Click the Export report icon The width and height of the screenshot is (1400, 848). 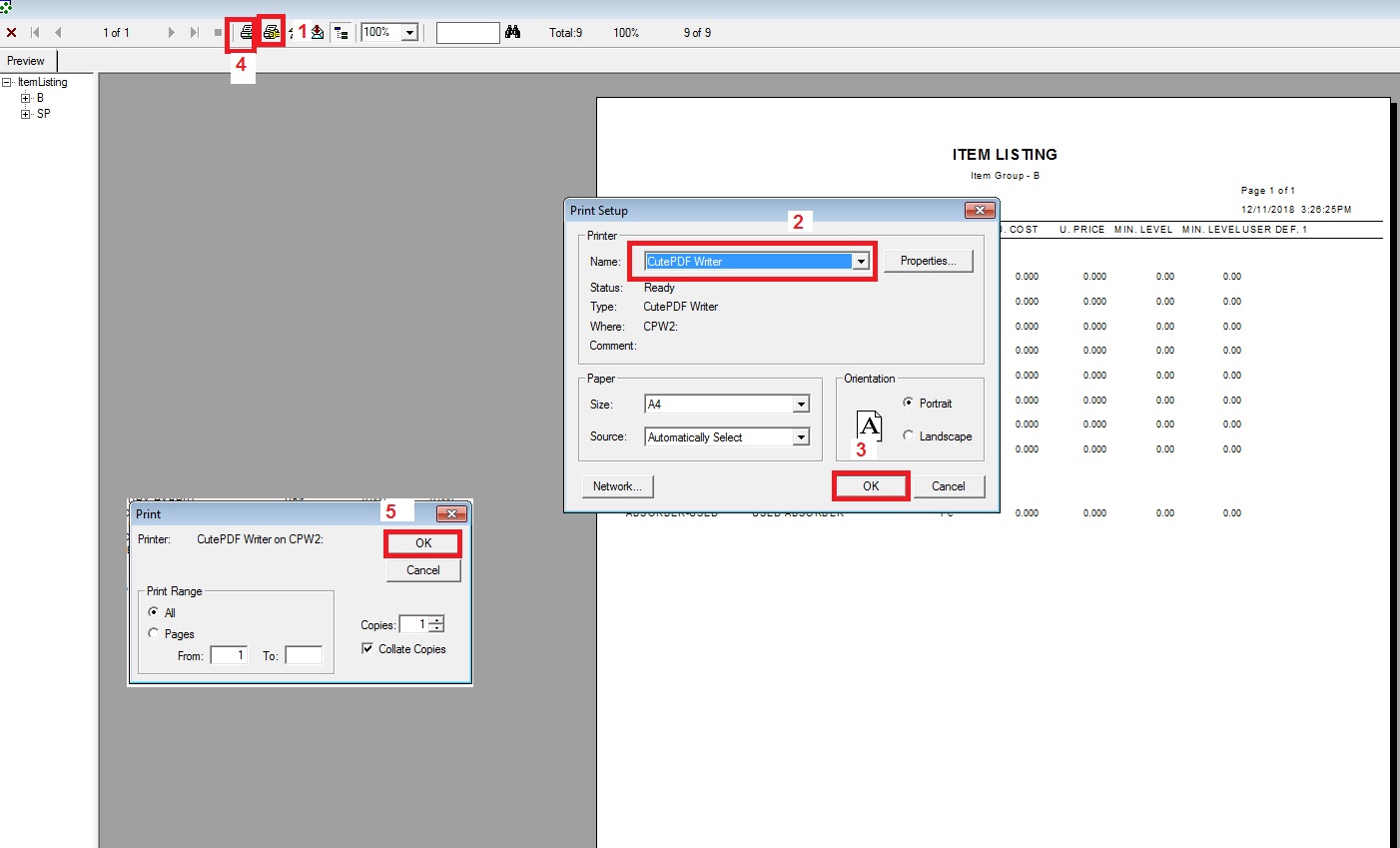(318, 33)
